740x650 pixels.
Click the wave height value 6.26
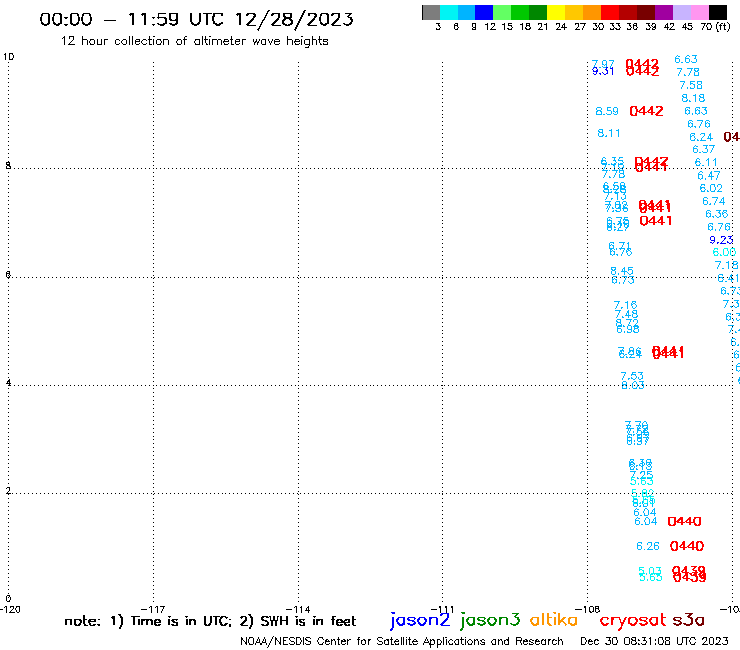click(x=648, y=546)
